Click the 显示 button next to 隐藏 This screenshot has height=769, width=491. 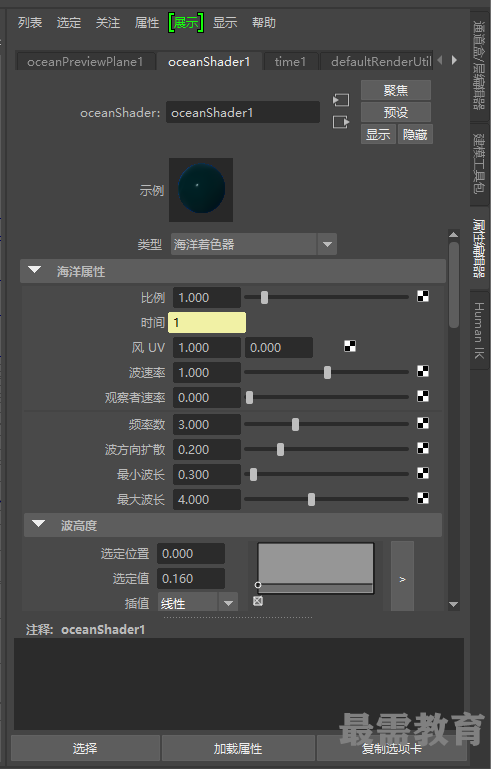378,134
